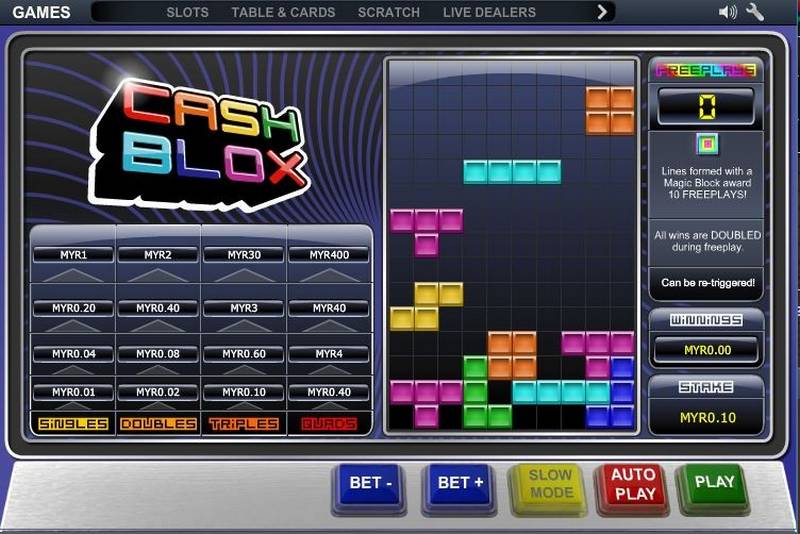
Task: Click the Freeplays counter display
Action: pos(707,107)
